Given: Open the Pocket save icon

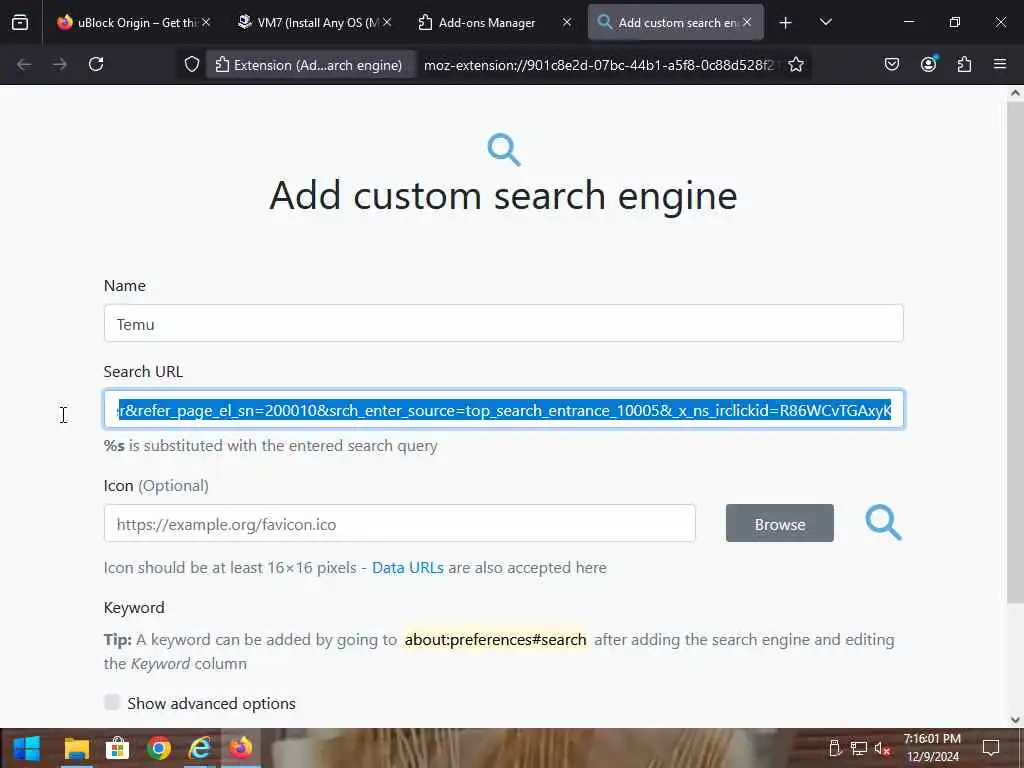Looking at the screenshot, I should pos(891,64).
